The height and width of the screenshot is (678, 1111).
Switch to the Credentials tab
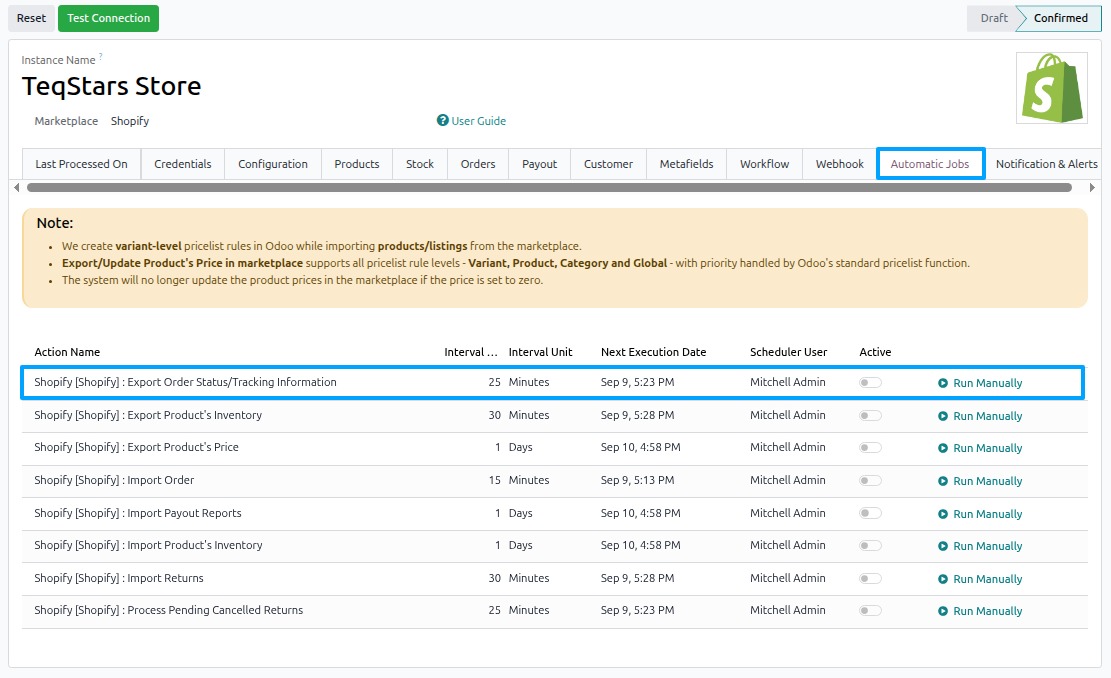pyautogui.click(x=183, y=164)
